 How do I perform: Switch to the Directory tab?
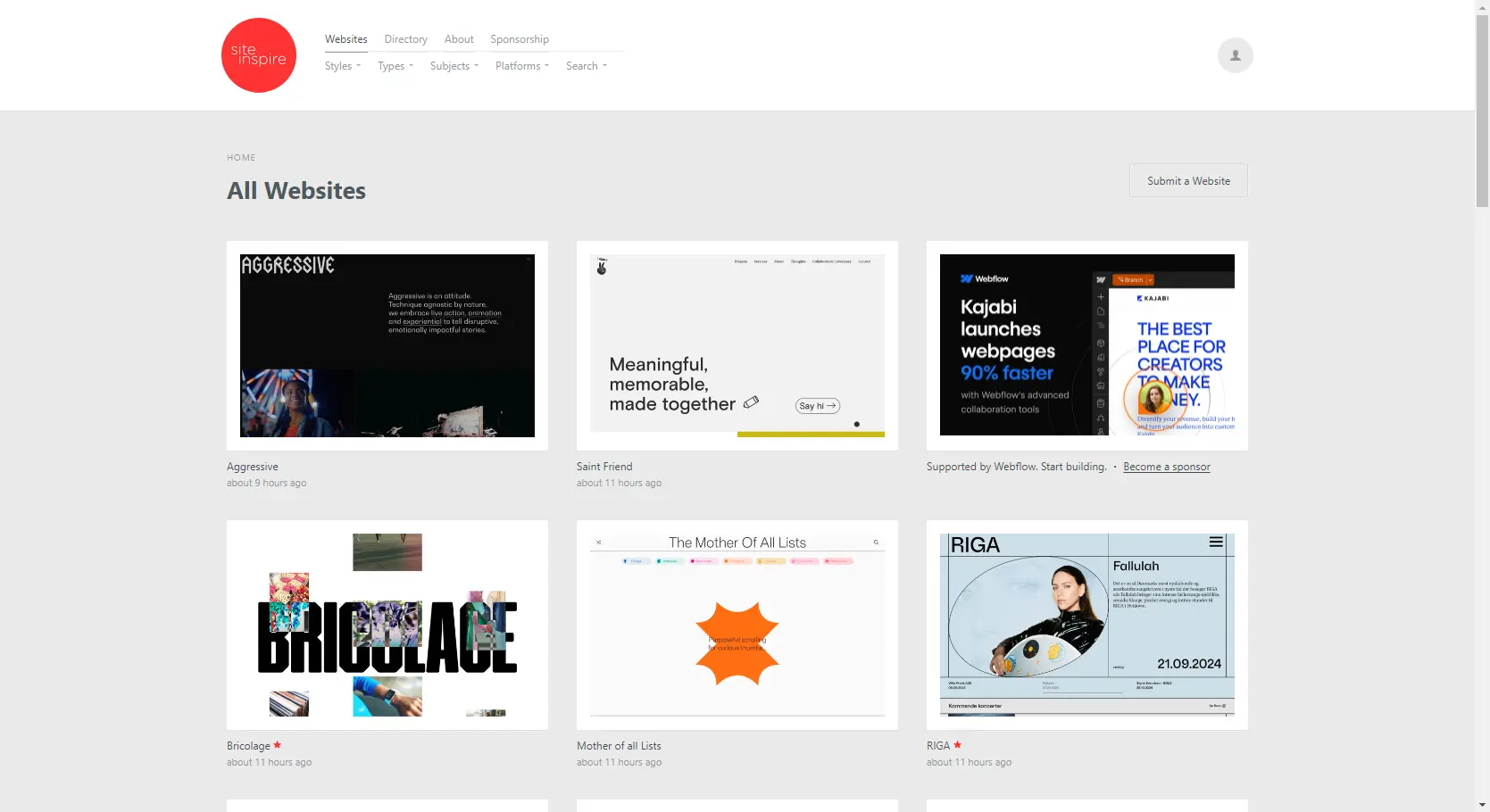405,39
